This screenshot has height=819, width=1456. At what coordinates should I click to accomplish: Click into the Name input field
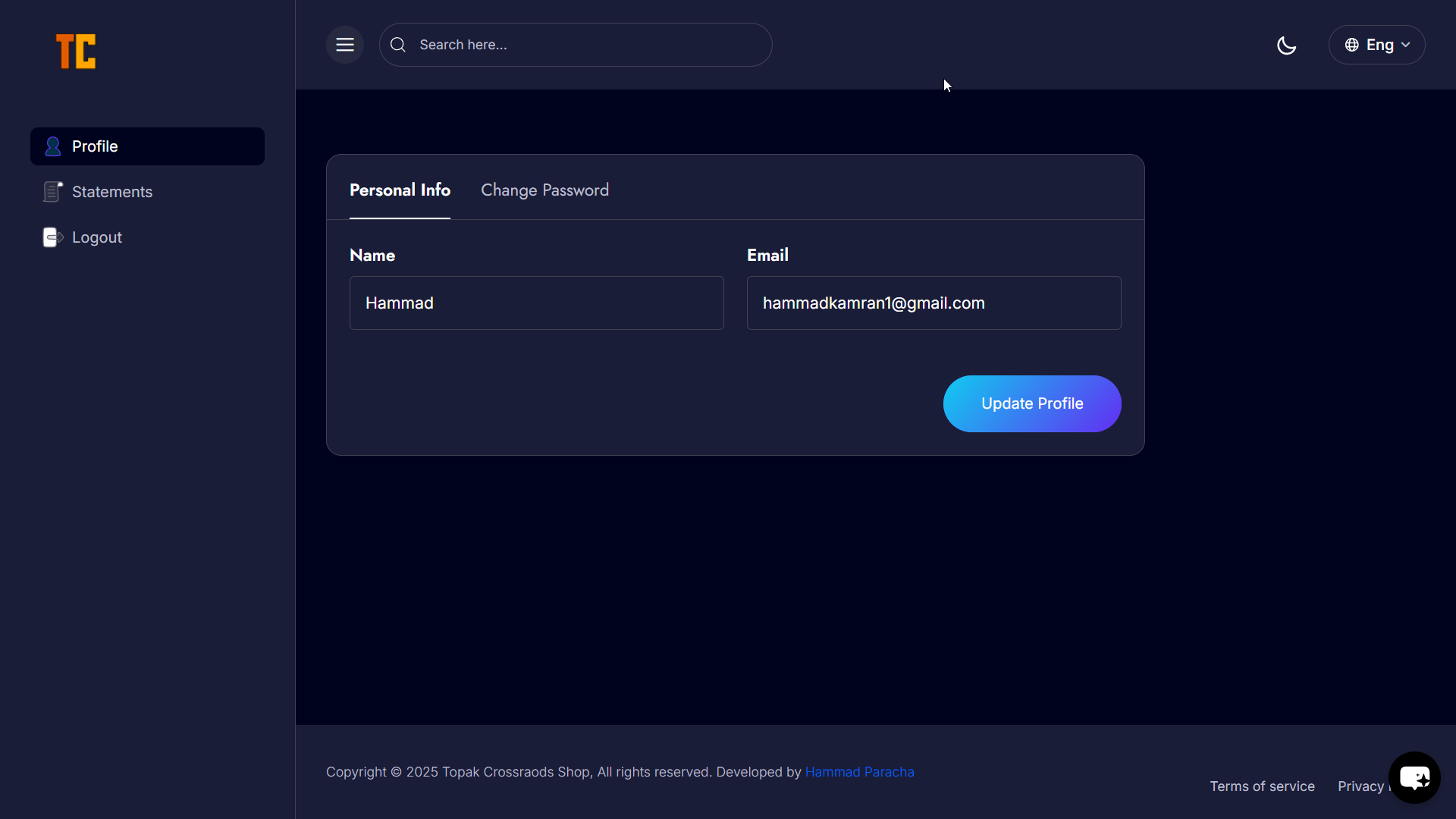coord(536,303)
